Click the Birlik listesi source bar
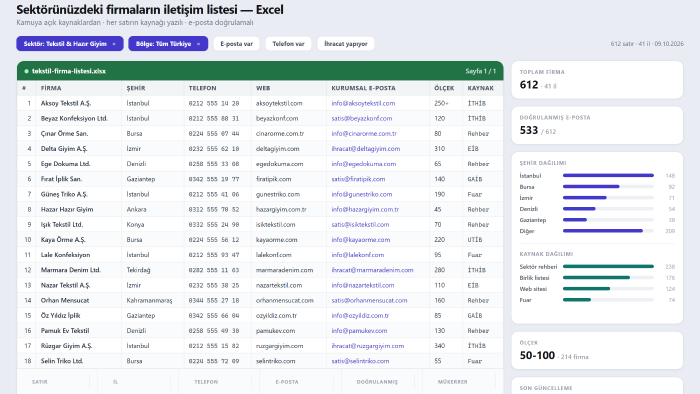 click(596, 278)
